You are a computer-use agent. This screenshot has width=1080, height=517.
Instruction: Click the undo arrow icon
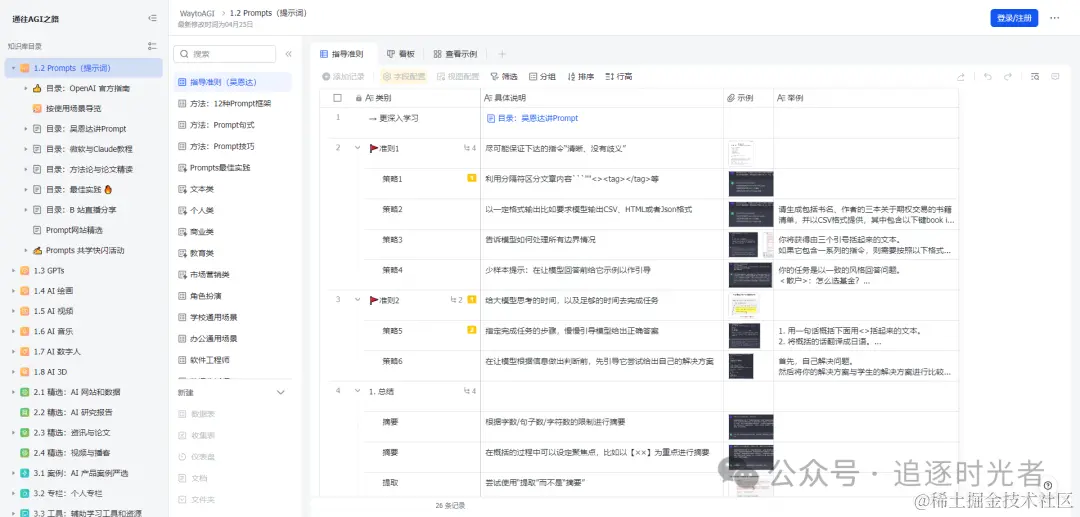(988, 77)
